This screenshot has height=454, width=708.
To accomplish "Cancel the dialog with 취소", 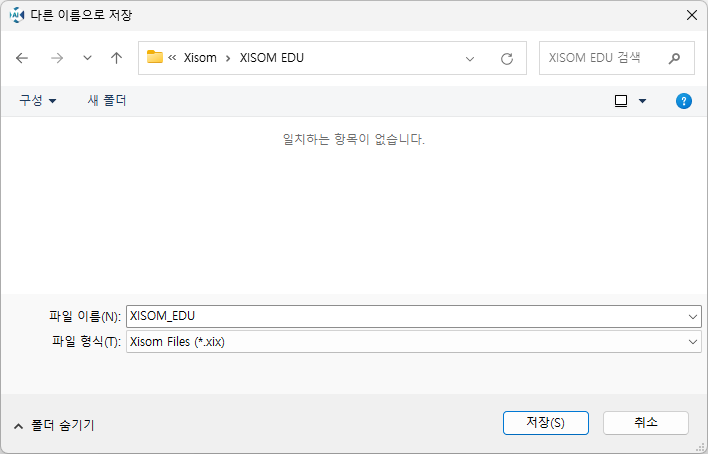I will (646, 423).
